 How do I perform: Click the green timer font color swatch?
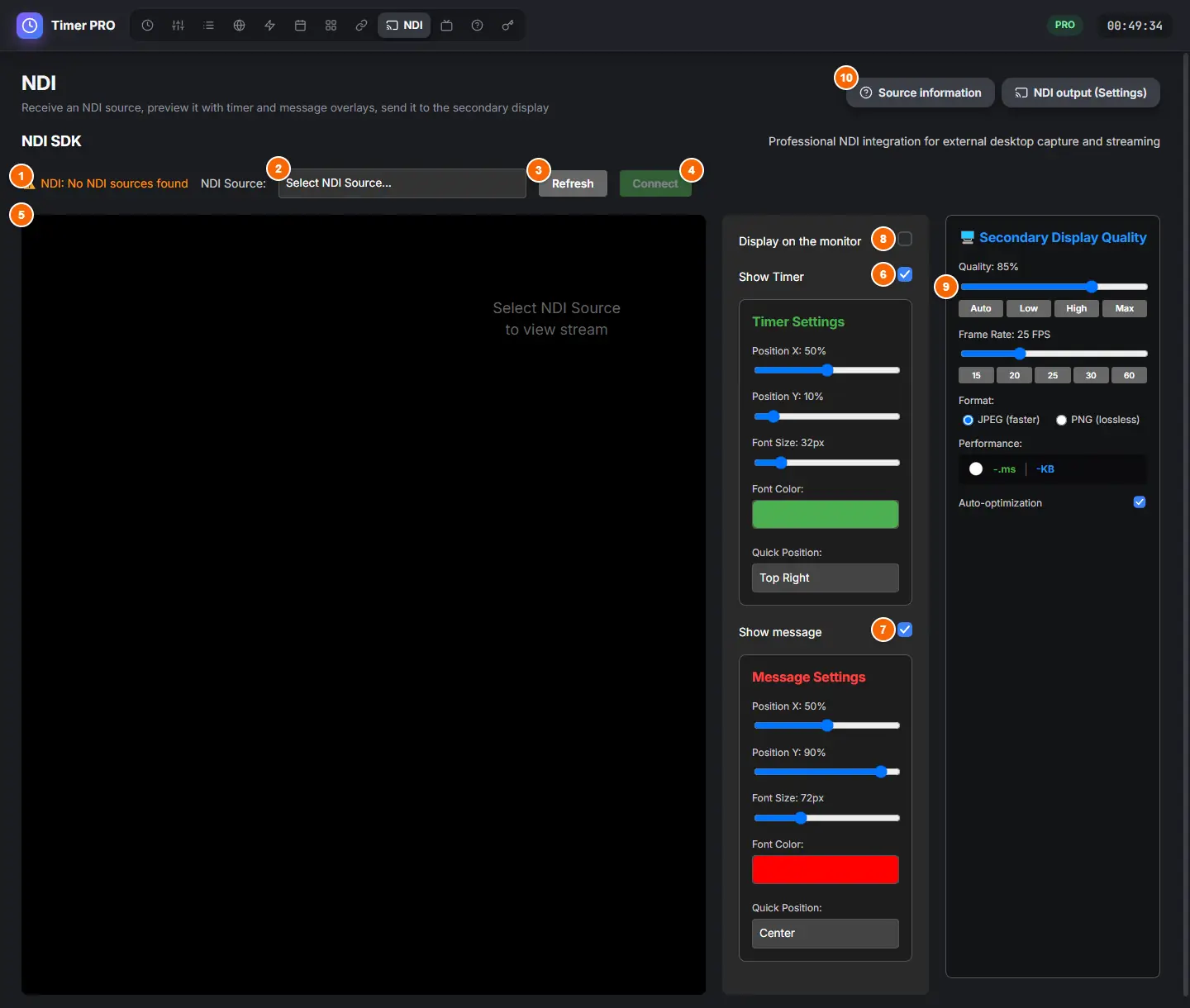tap(826, 515)
